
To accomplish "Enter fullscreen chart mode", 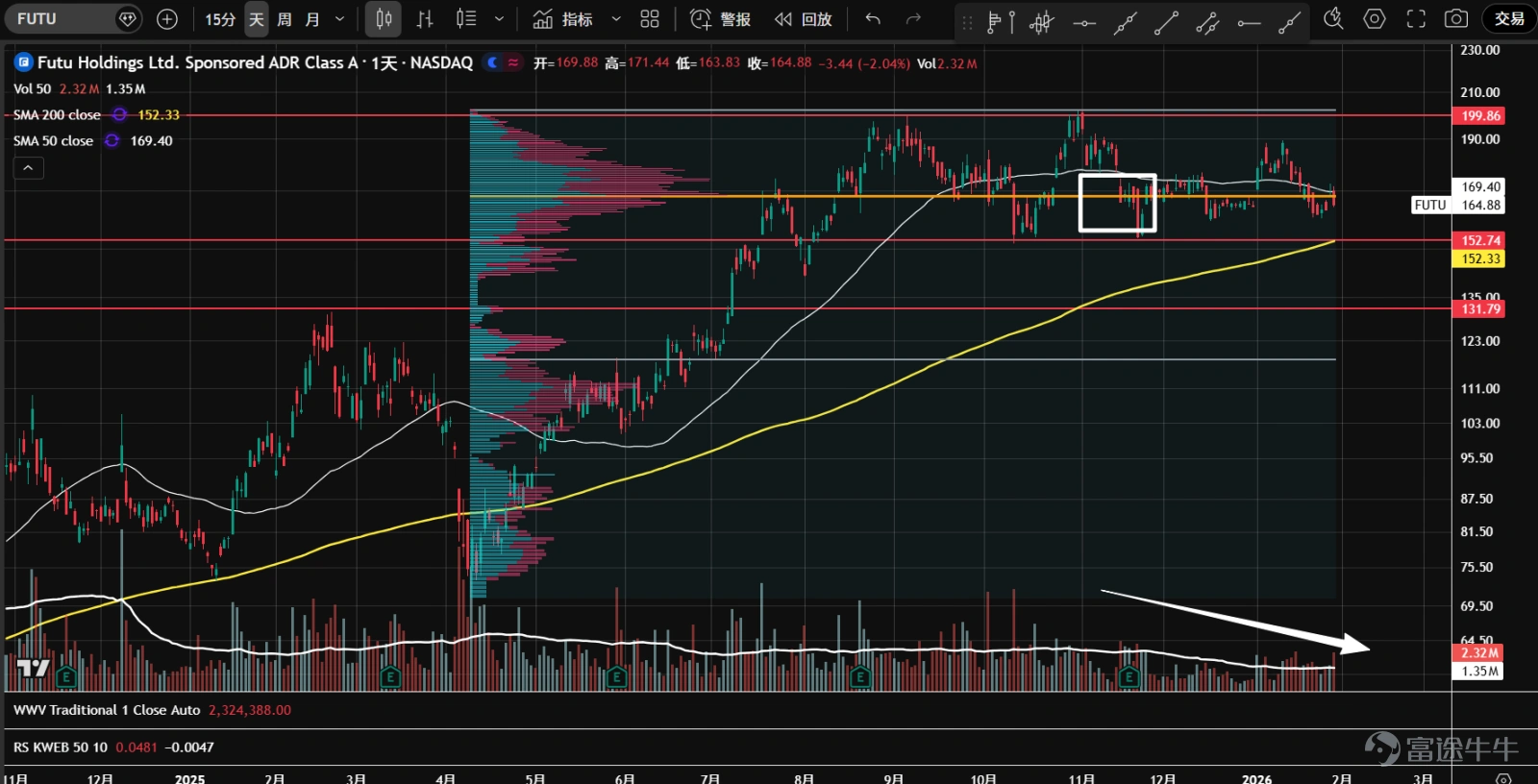I will click(x=1416, y=19).
